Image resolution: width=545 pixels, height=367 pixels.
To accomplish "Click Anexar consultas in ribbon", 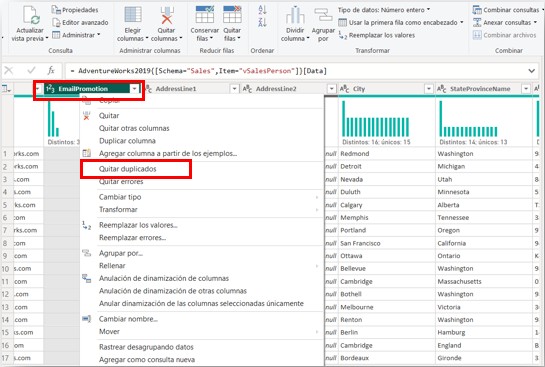I will [505, 22].
